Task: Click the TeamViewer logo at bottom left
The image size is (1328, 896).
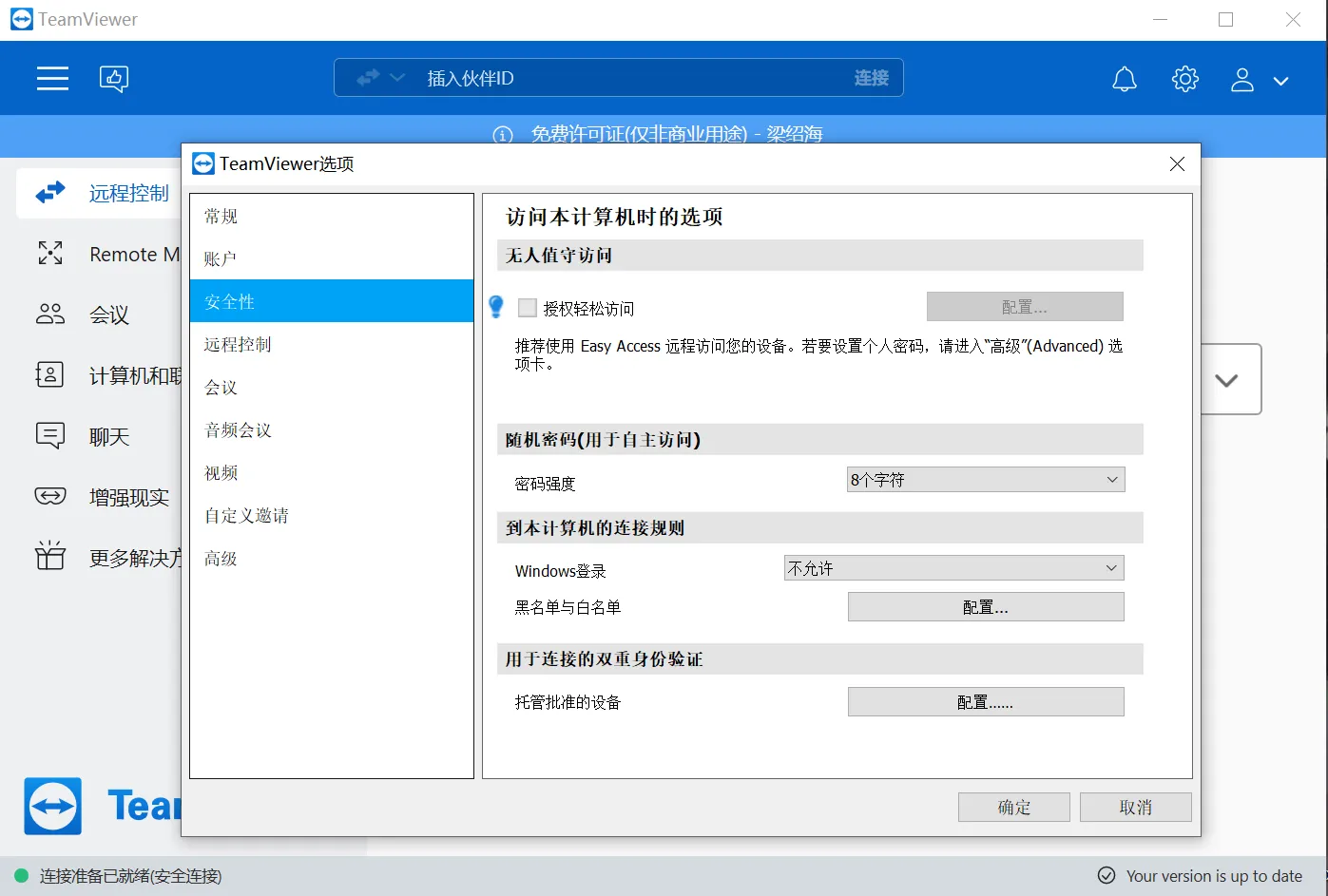Action: click(x=53, y=806)
